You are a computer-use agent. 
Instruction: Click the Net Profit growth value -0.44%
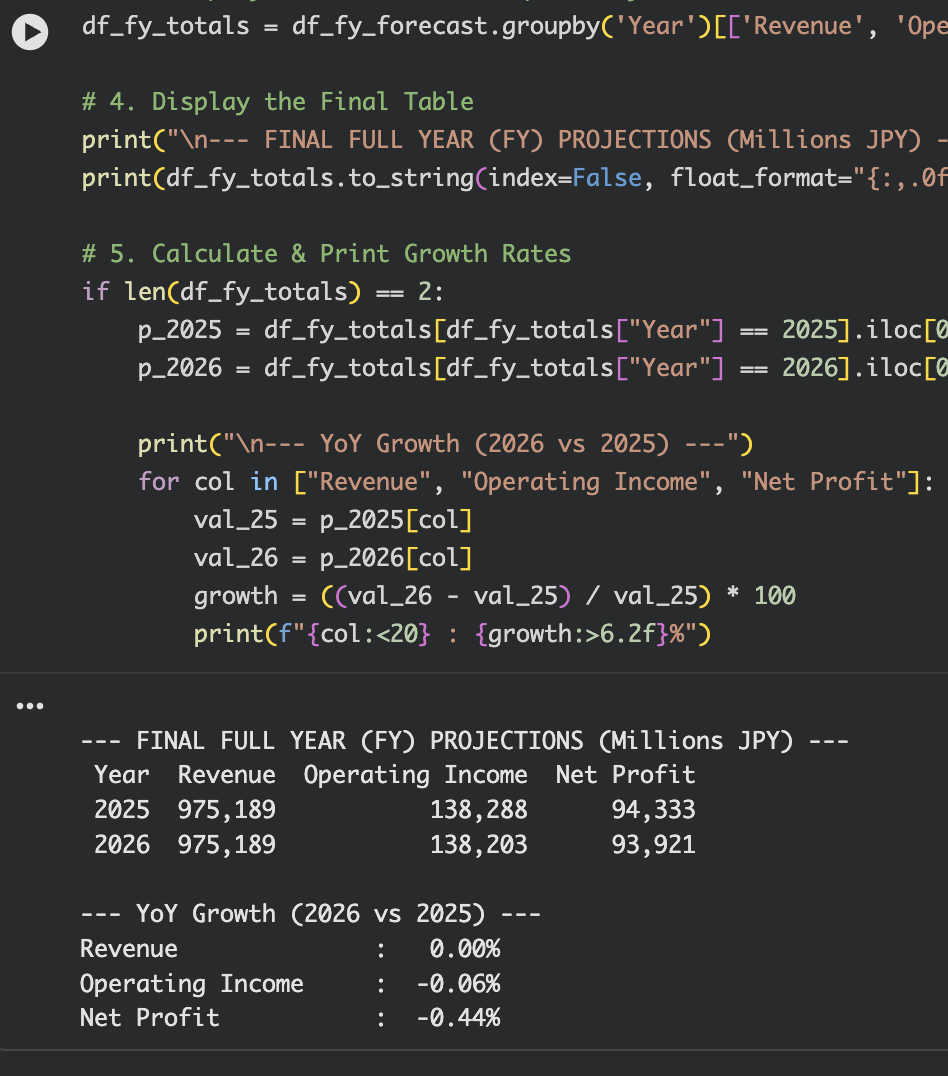click(462, 1017)
